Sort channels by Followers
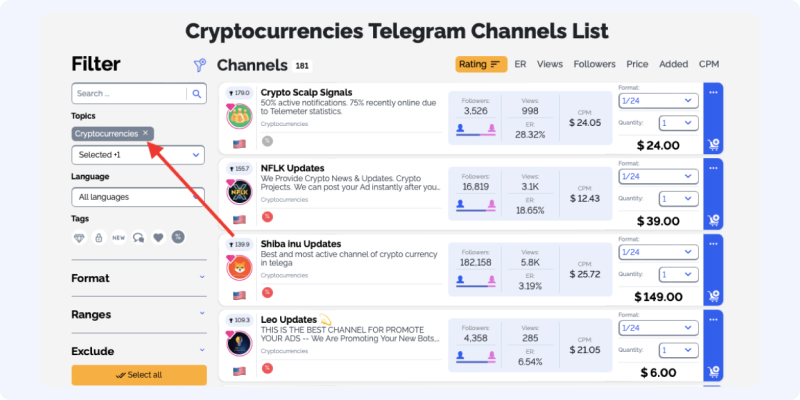The image size is (800, 400). pyautogui.click(x=594, y=64)
